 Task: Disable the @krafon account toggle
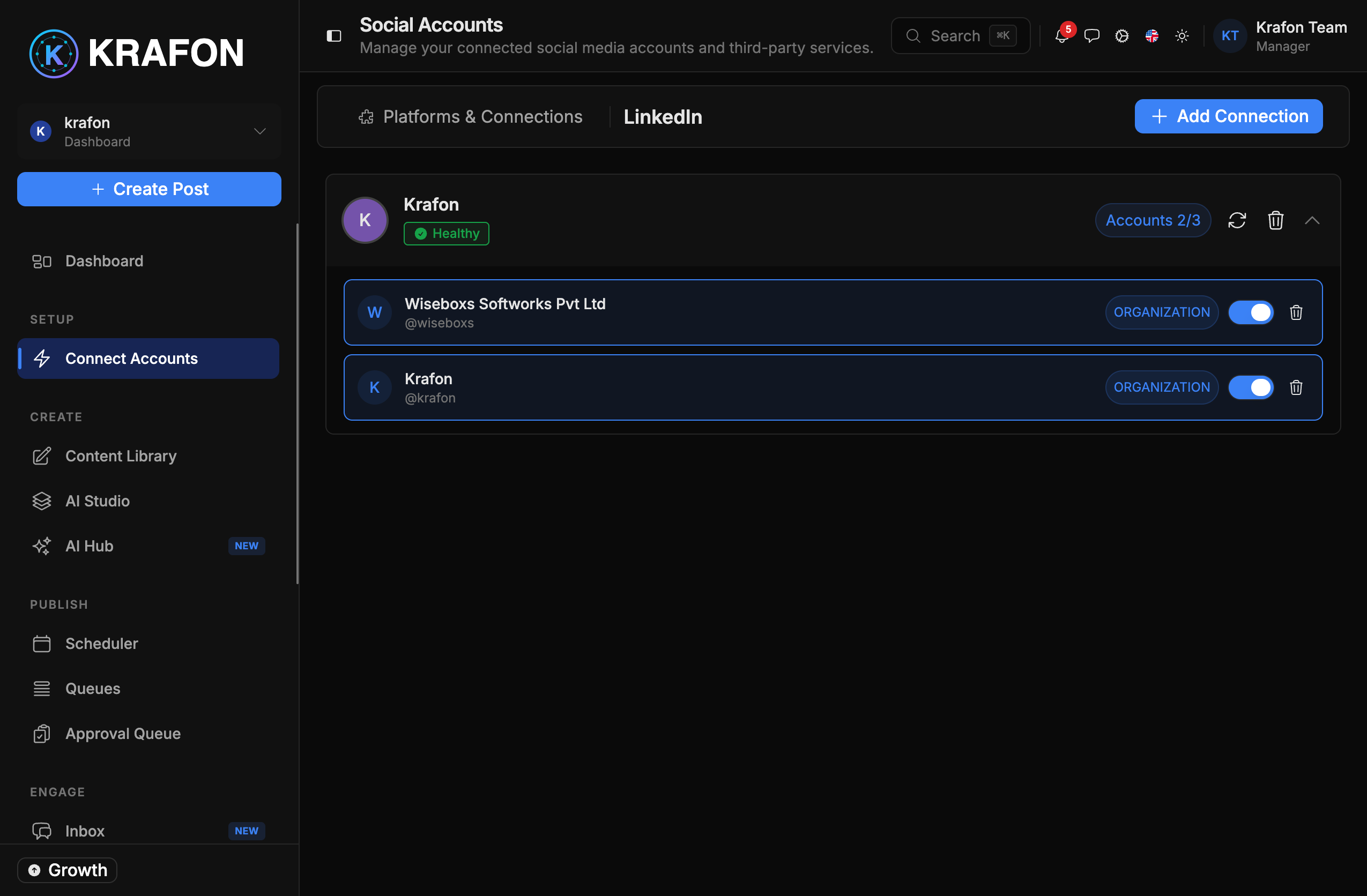coord(1251,387)
